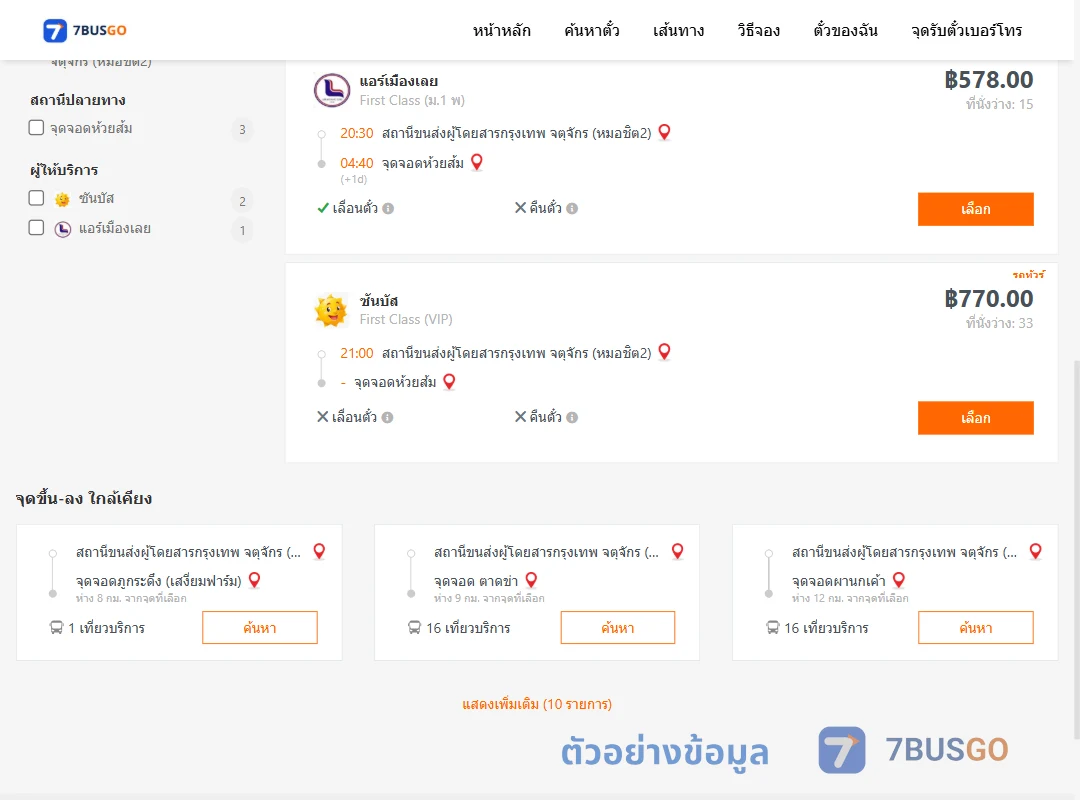Click the count badge 3 beside จุดจอดห้วยส้ม
The image size is (1080, 800).
(x=242, y=130)
